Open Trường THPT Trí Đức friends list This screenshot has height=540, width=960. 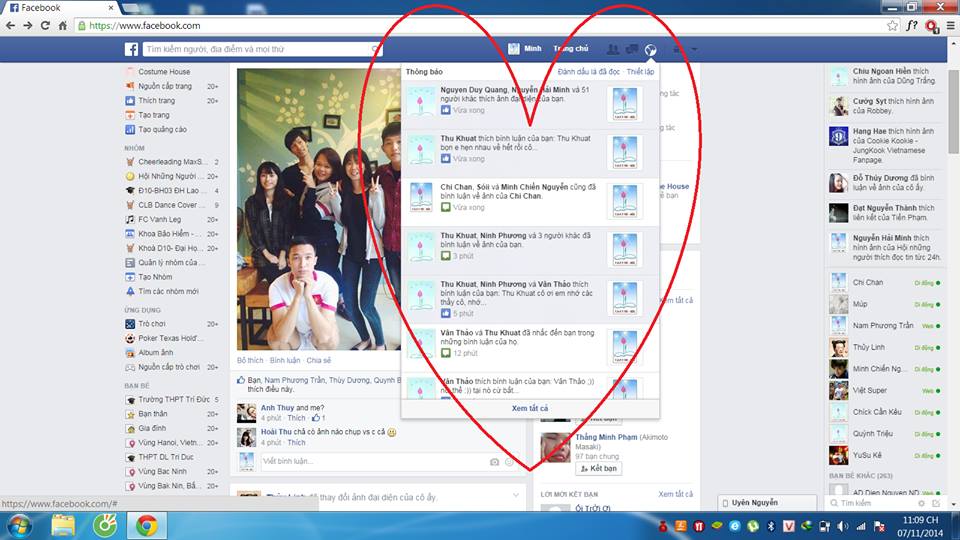point(174,400)
